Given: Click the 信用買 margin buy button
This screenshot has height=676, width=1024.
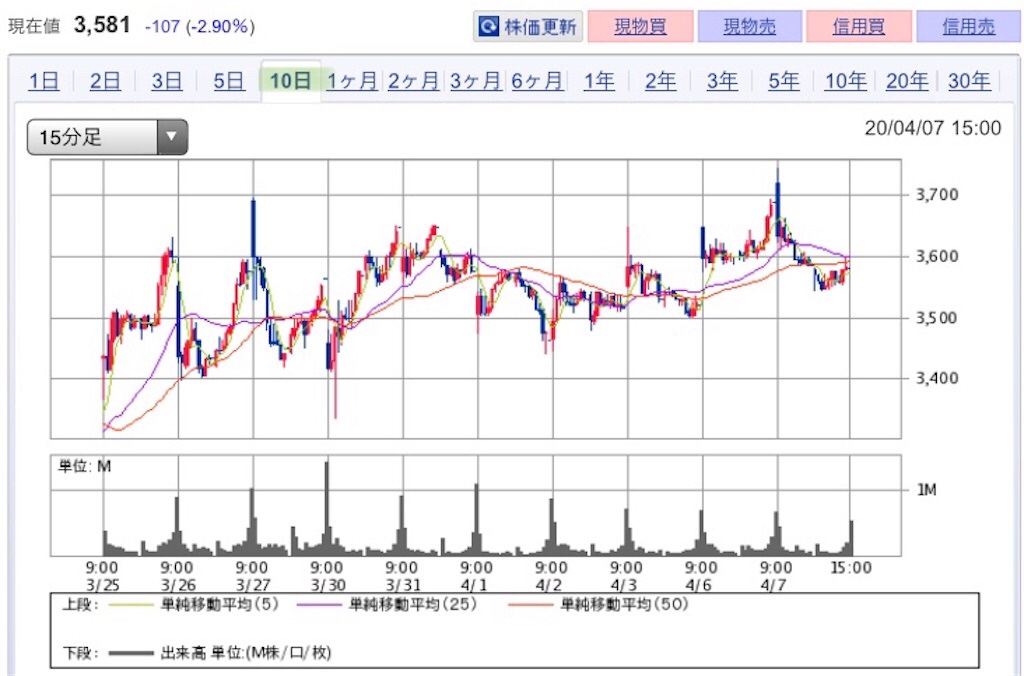Looking at the screenshot, I should [x=859, y=26].
